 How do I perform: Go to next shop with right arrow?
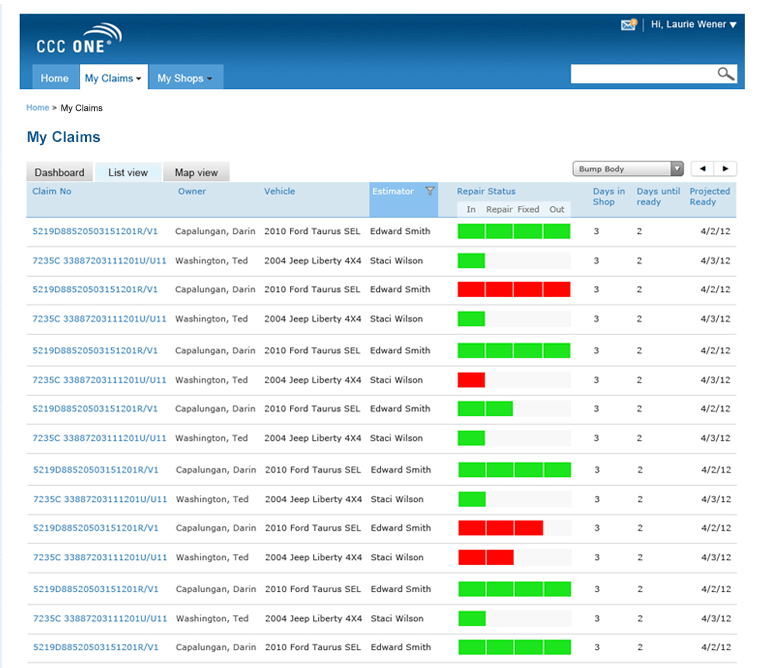pyautogui.click(x=725, y=169)
